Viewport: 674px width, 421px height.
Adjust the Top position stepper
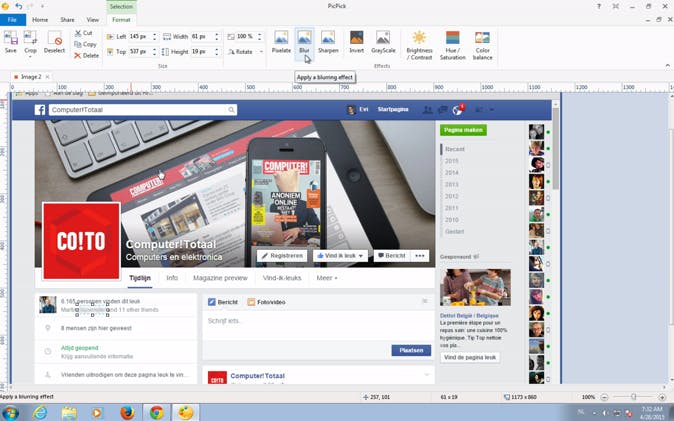pyautogui.click(x=155, y=52)
